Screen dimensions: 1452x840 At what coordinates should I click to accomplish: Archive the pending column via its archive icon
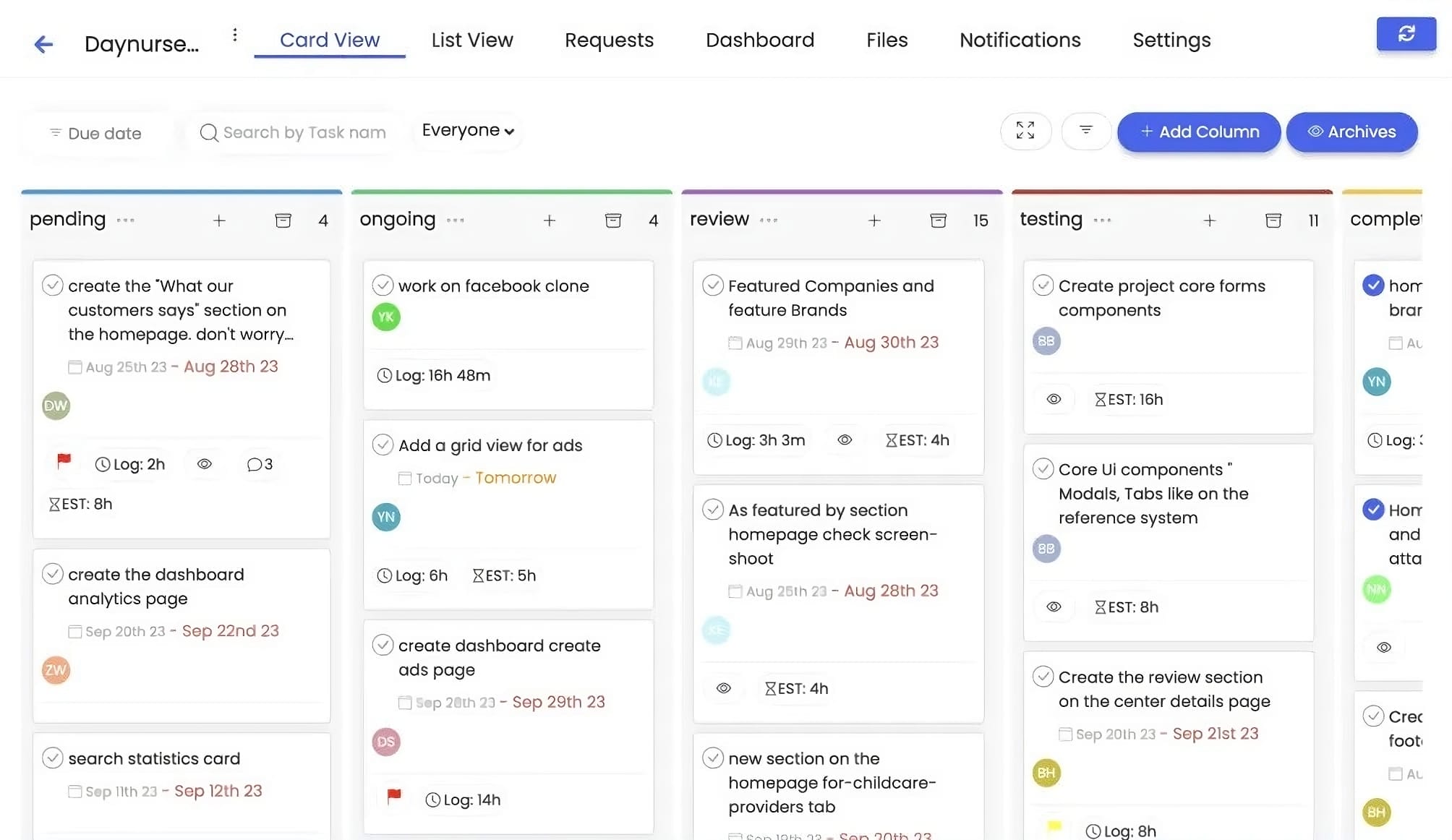point(283,220)
